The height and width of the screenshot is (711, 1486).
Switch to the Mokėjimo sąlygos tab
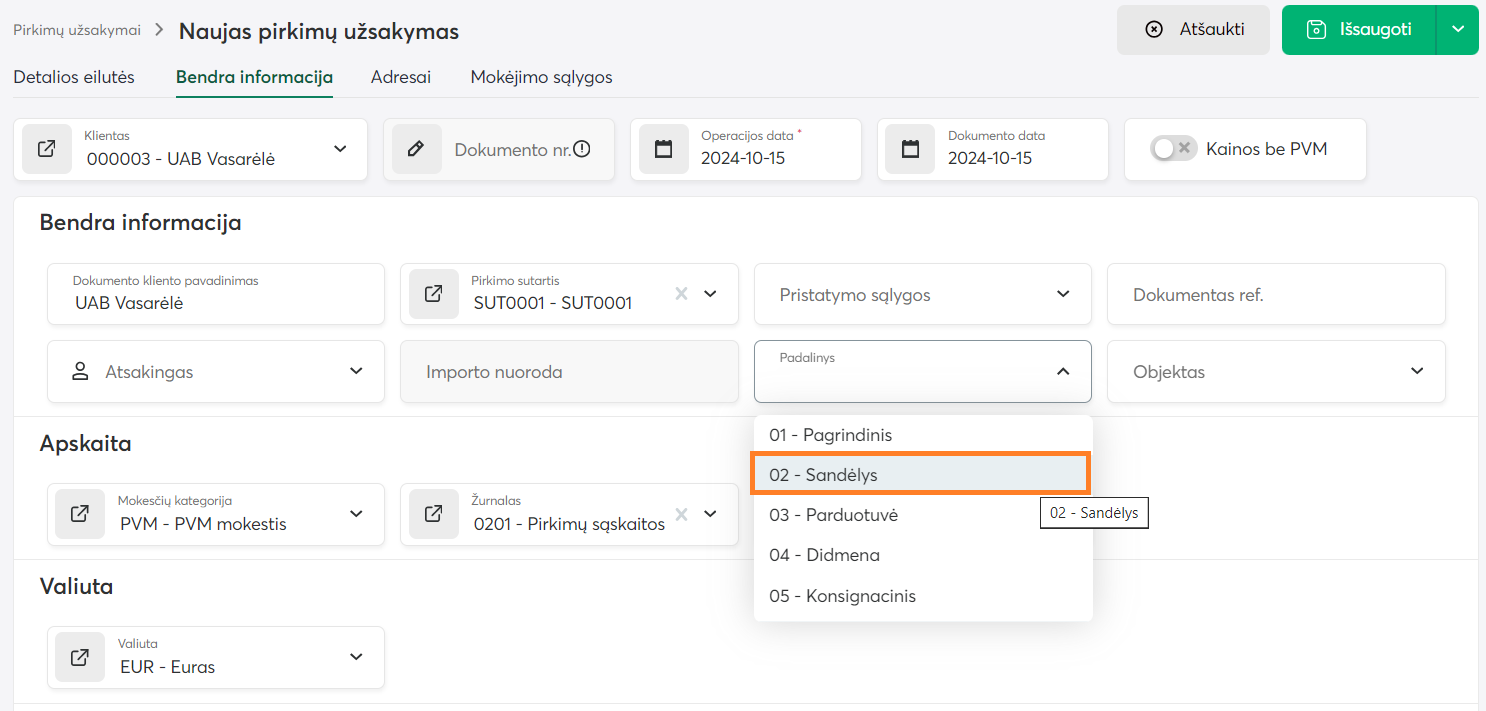[x=541, y=77]
